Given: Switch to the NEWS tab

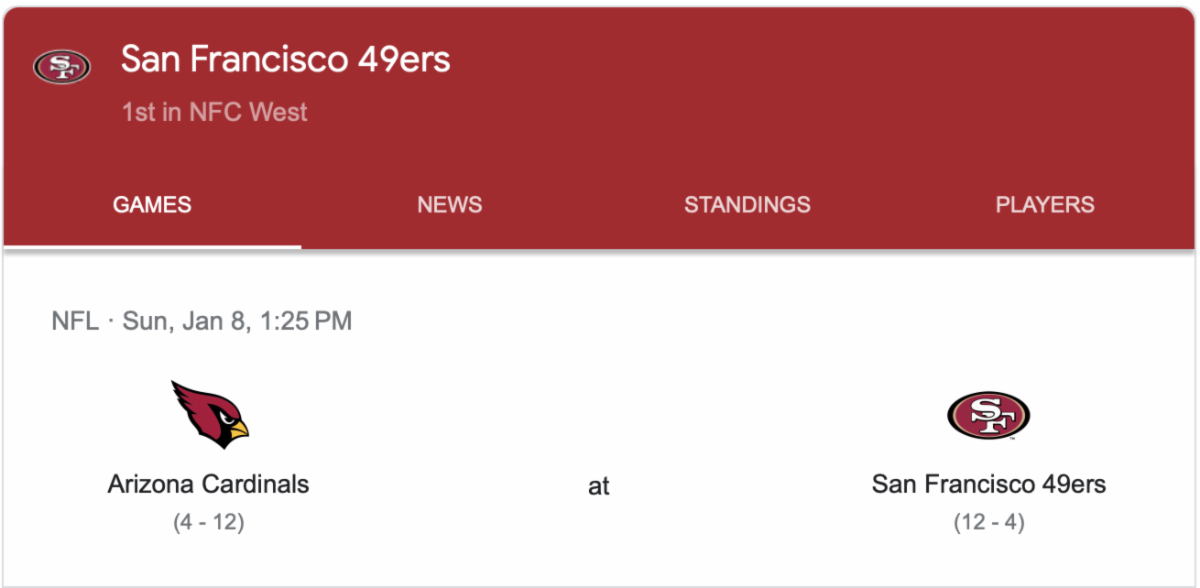Looking at the screenshot, I should point(450,205).
